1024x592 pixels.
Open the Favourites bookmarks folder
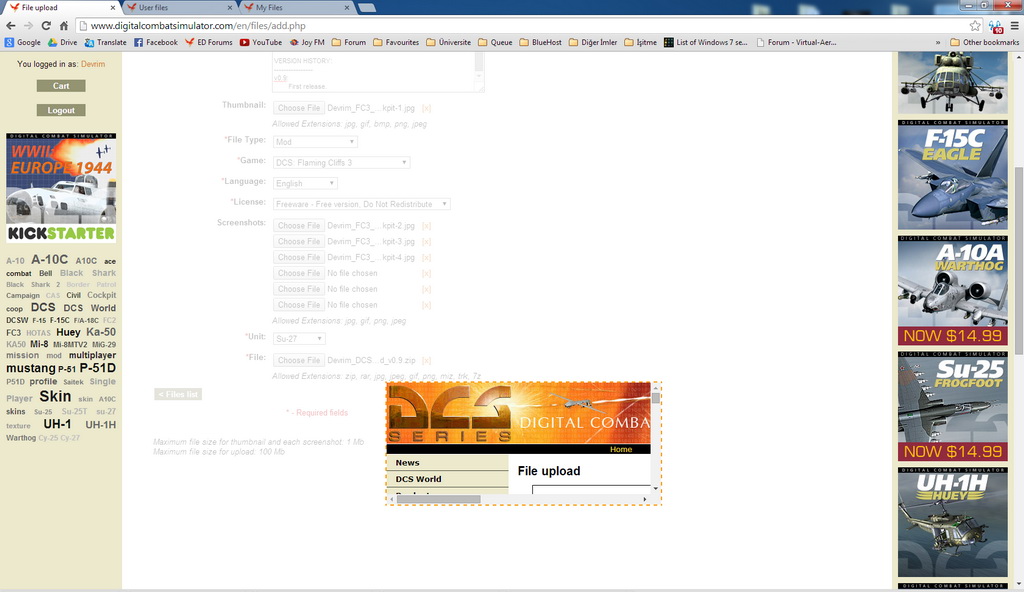tap(396, 42)
